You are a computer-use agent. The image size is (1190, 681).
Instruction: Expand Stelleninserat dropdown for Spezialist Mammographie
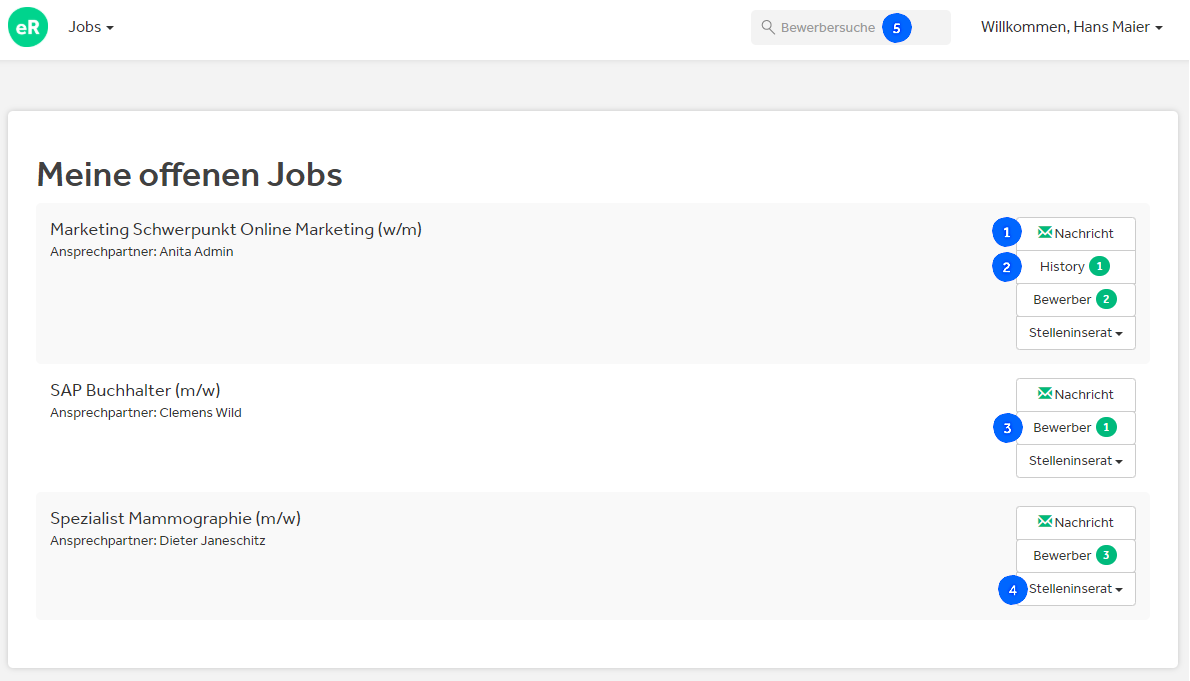[1077, 589]
